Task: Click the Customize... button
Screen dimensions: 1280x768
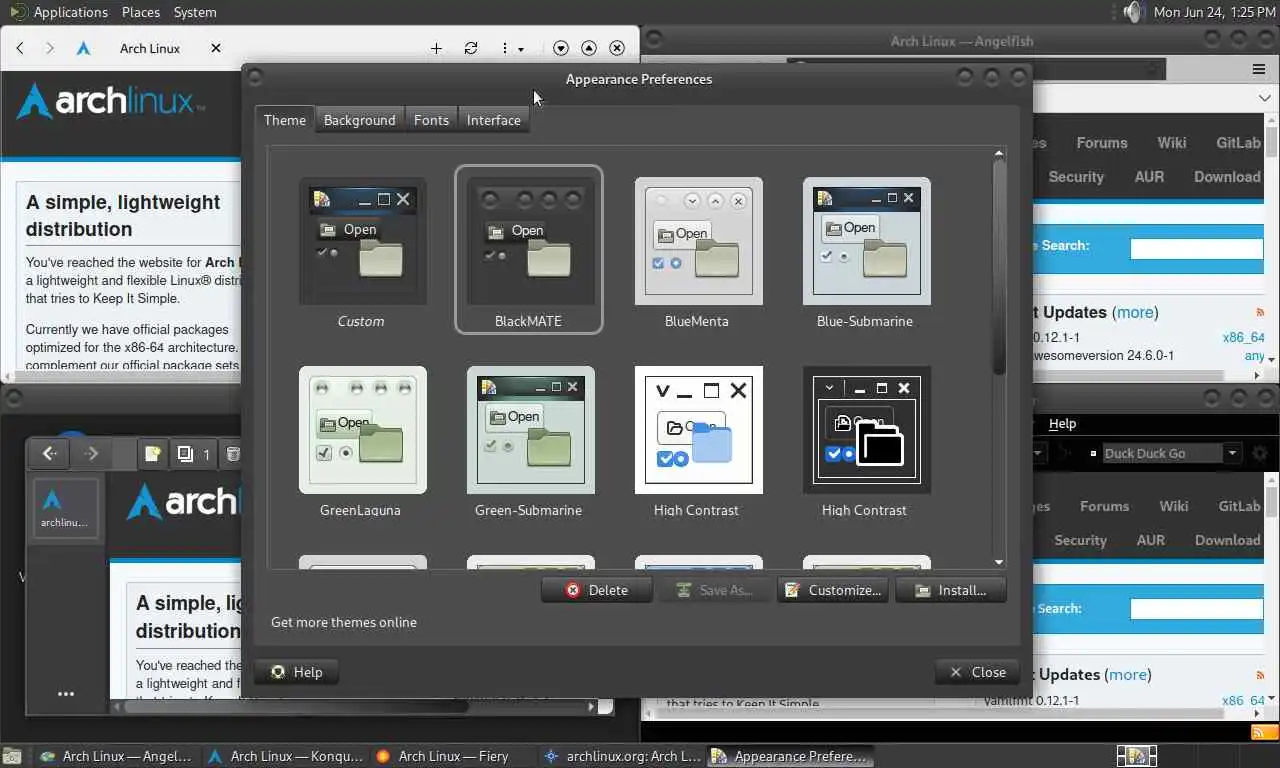Action: [833, 590]
